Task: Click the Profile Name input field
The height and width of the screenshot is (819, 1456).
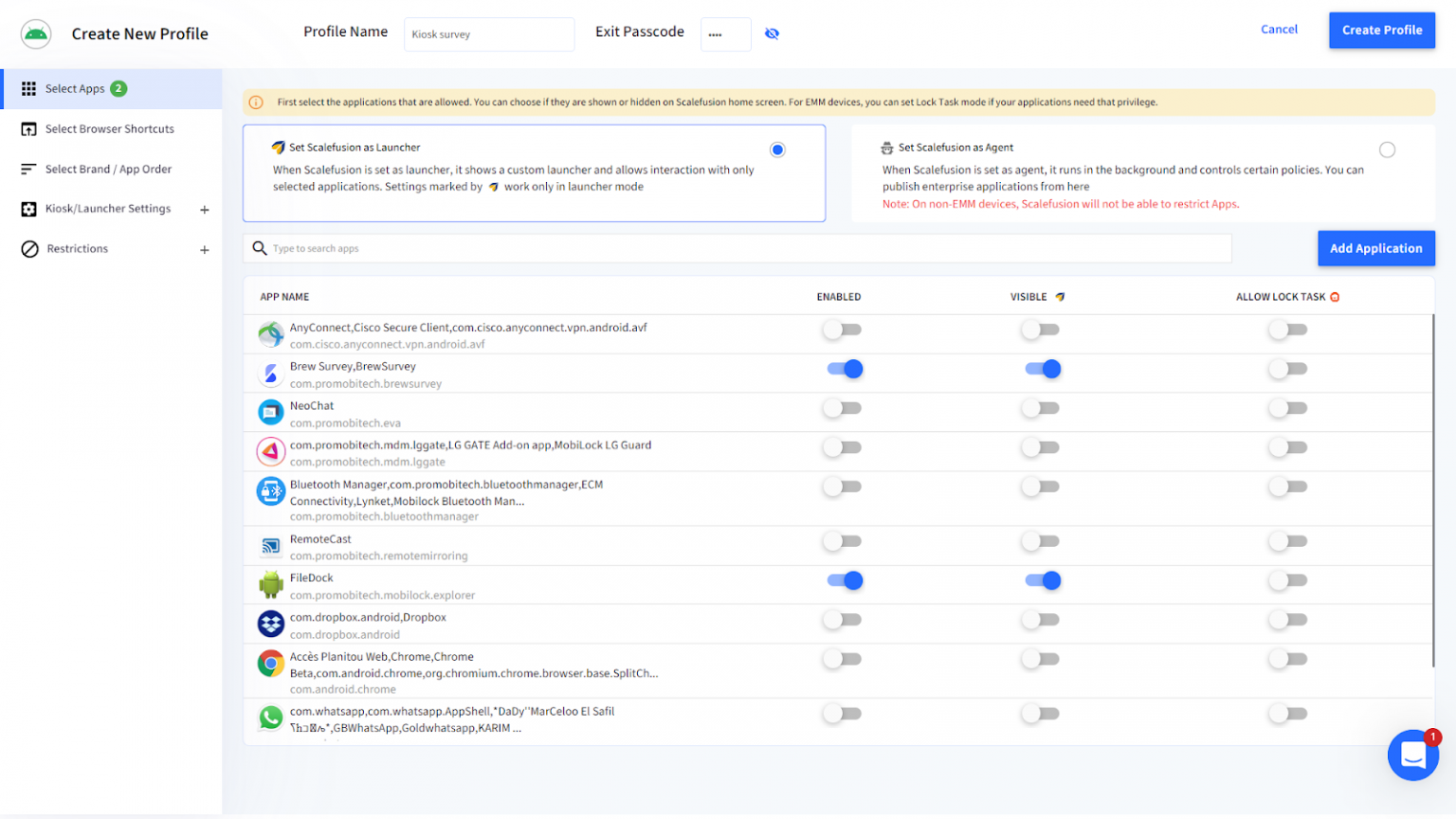Action: pos(489,33)
